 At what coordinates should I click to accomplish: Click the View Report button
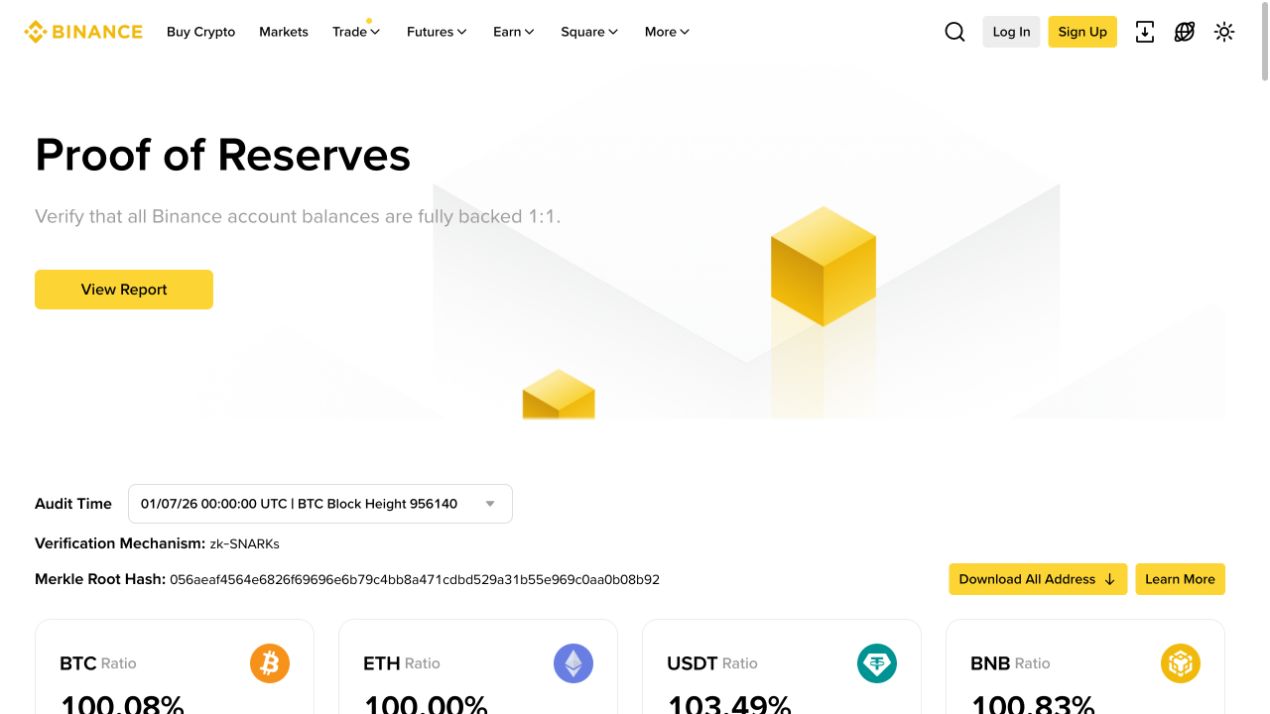tap(124, 289)
